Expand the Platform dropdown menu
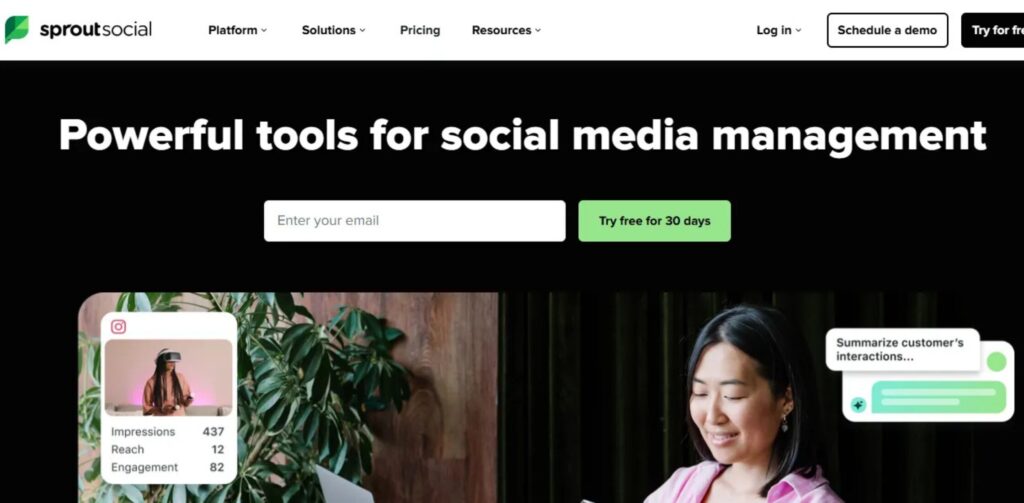The height and width of the screenshot is (503, 1024). click(x=238, y=30)
